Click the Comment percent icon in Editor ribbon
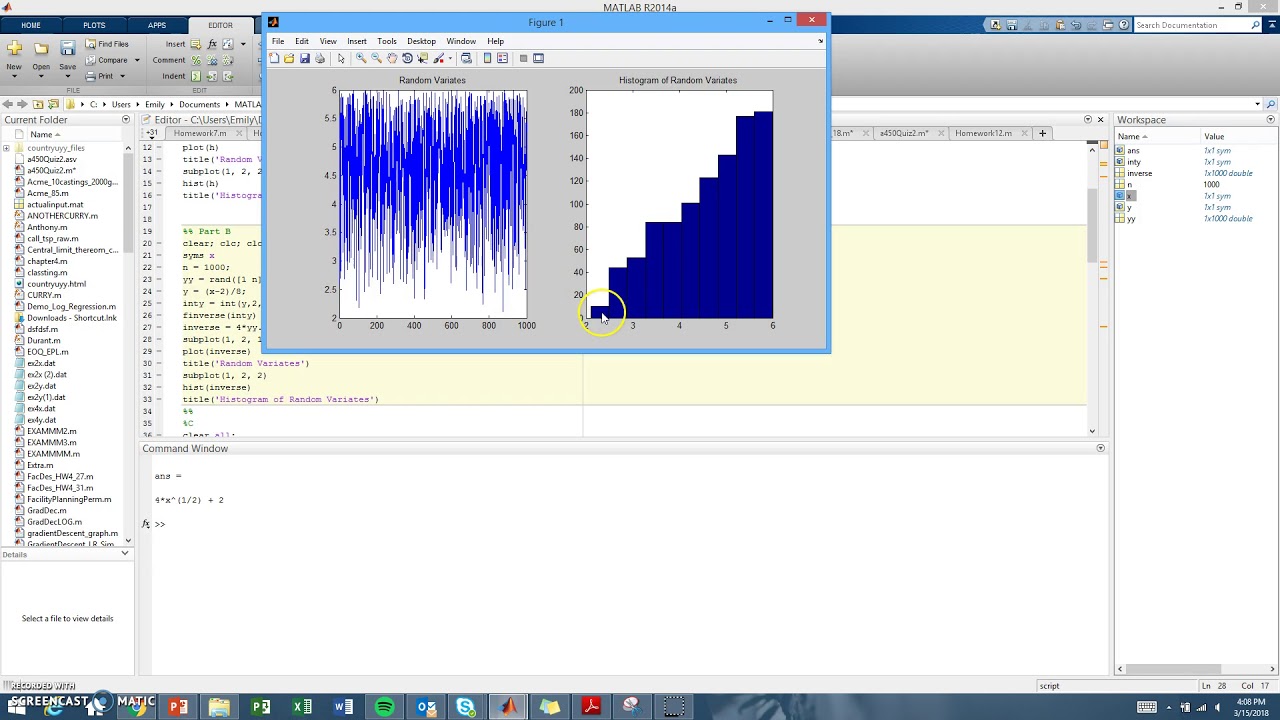The width and height of the screenshot is (1280, 720). (196, 60)
